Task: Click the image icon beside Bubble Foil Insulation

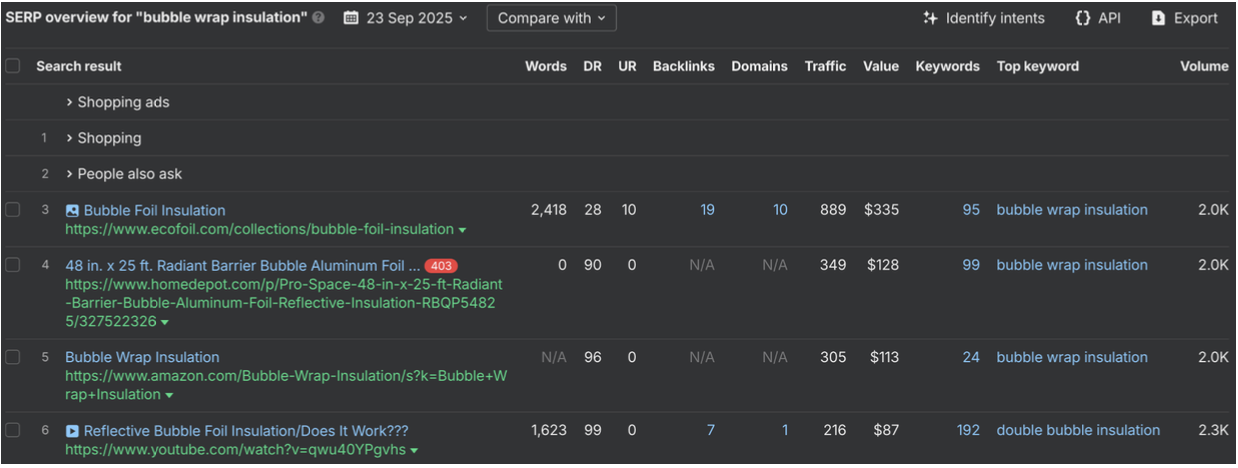Action: pos(72,211)
